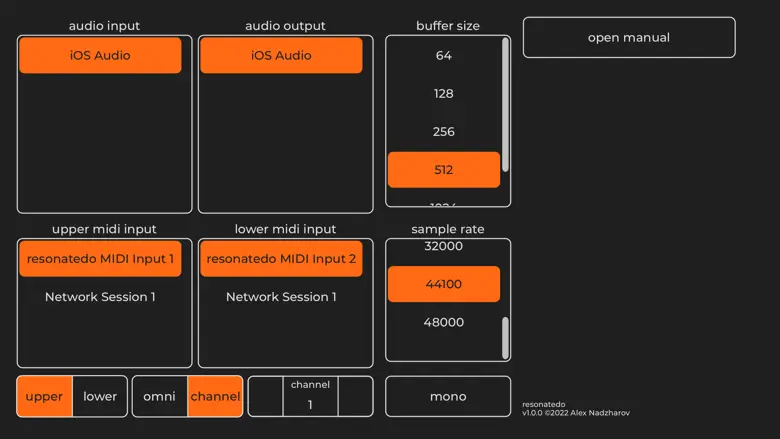Viewport: 780px width, 439px height.
Task: Decrease the MIDI channel number
Action: tap(266, 396)
